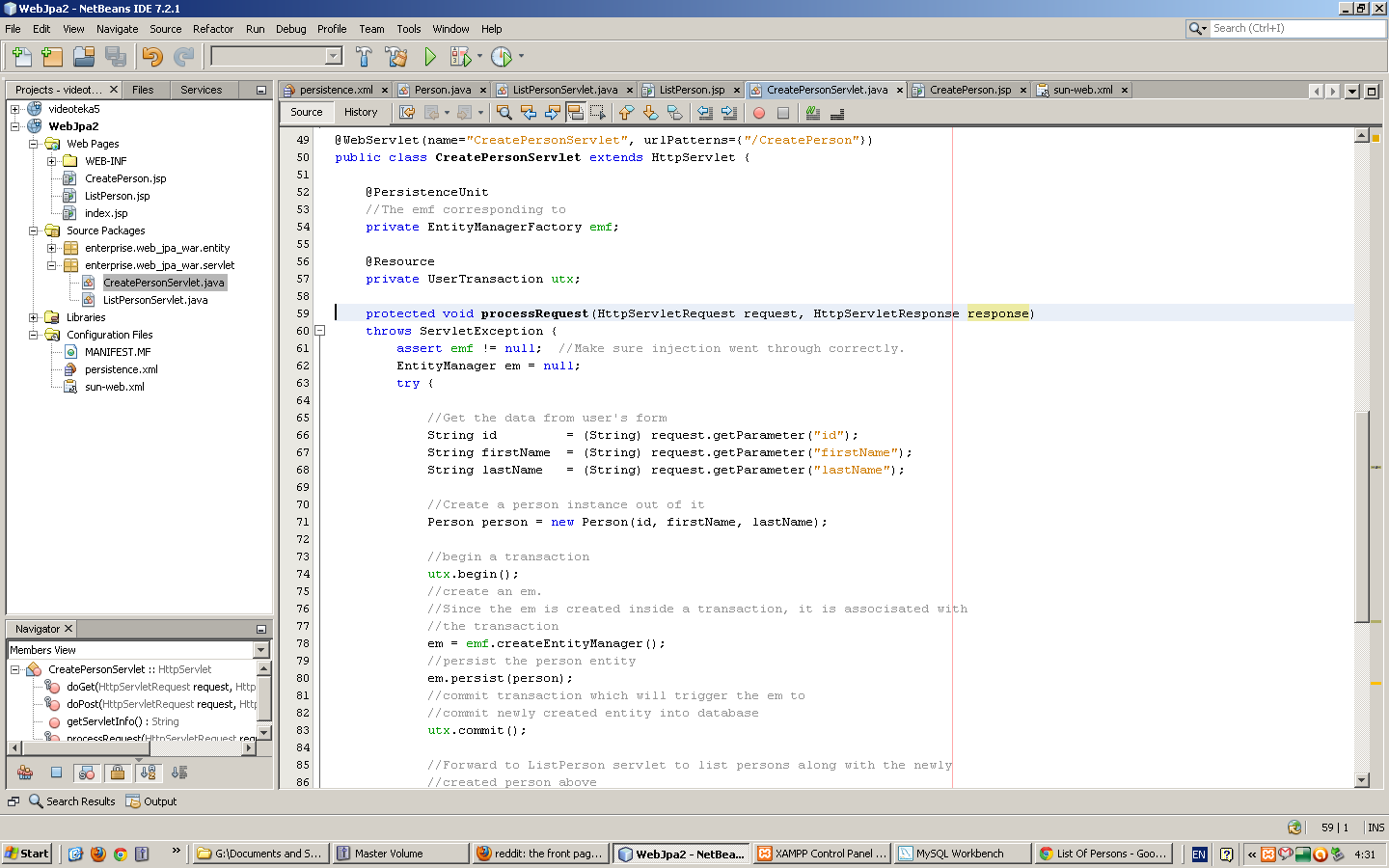Image resolution: width=1389 pixels, height=868 pixels.
Task: Open the Output window
Action: [151, 801]
